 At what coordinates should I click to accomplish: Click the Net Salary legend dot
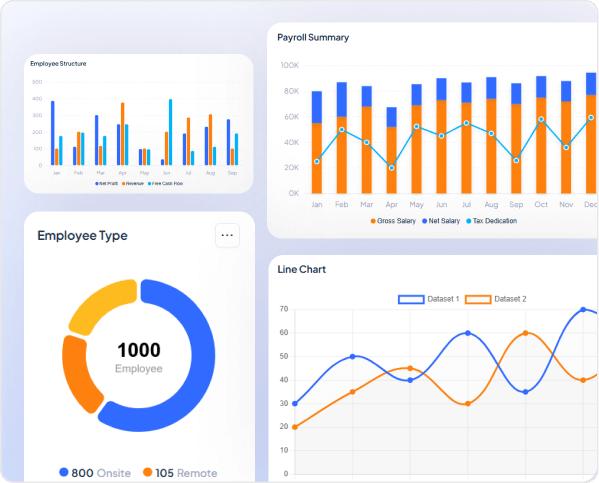click(424, 221)
